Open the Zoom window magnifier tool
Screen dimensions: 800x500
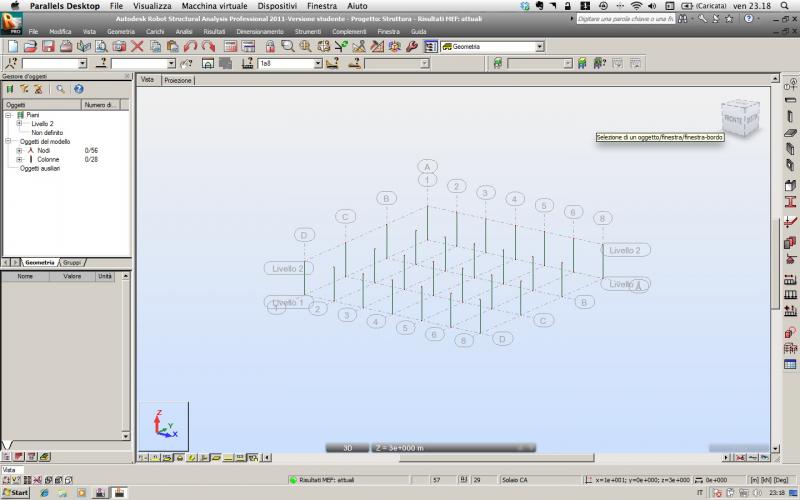(288, 46)
